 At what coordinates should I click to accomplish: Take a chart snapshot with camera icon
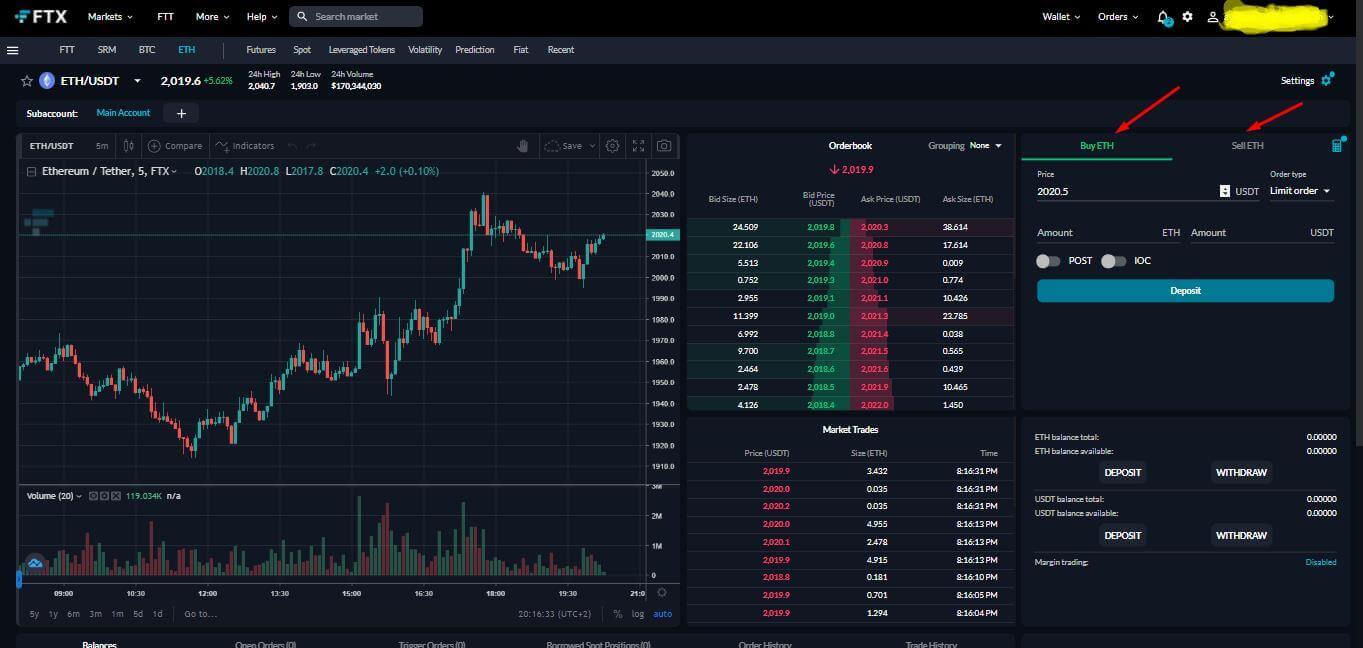[664, 146]
